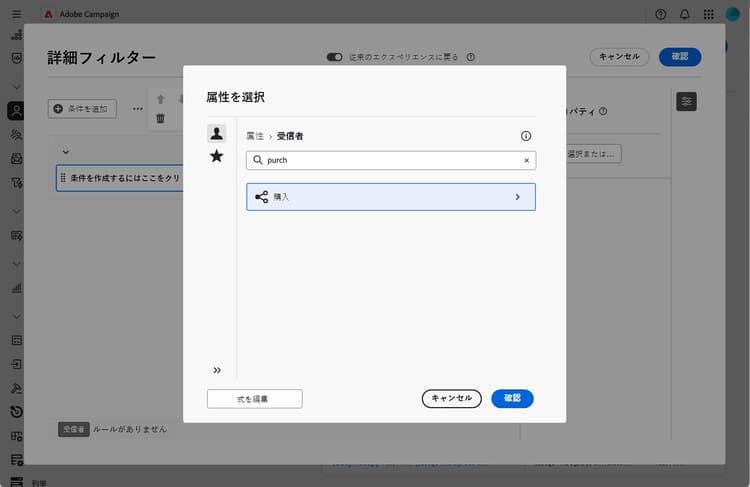Open the audiences people sidebar icon
750x487 pixels.
(17, 135)
